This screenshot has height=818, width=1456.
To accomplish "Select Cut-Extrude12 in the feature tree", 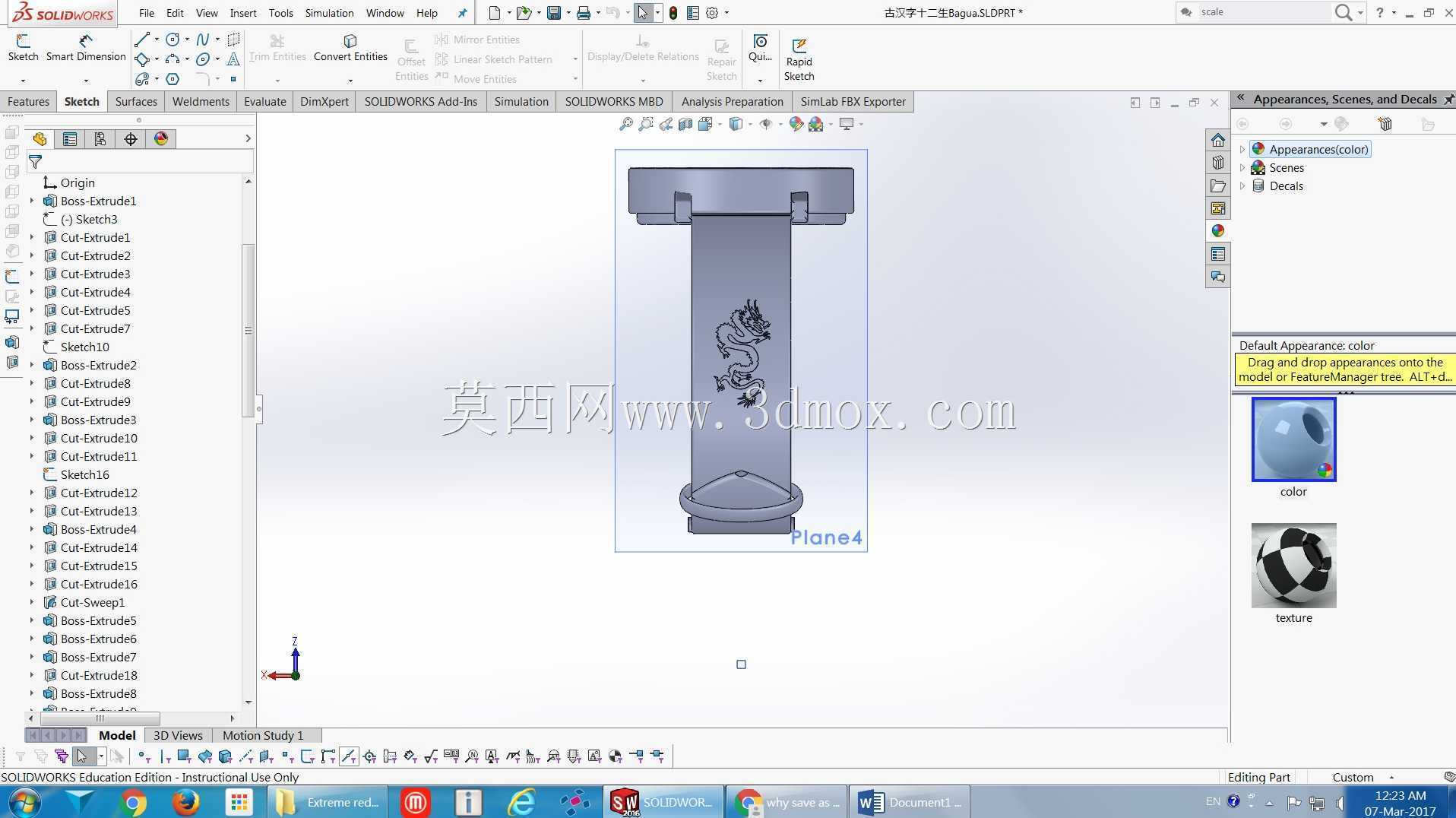I will point(99,493).
